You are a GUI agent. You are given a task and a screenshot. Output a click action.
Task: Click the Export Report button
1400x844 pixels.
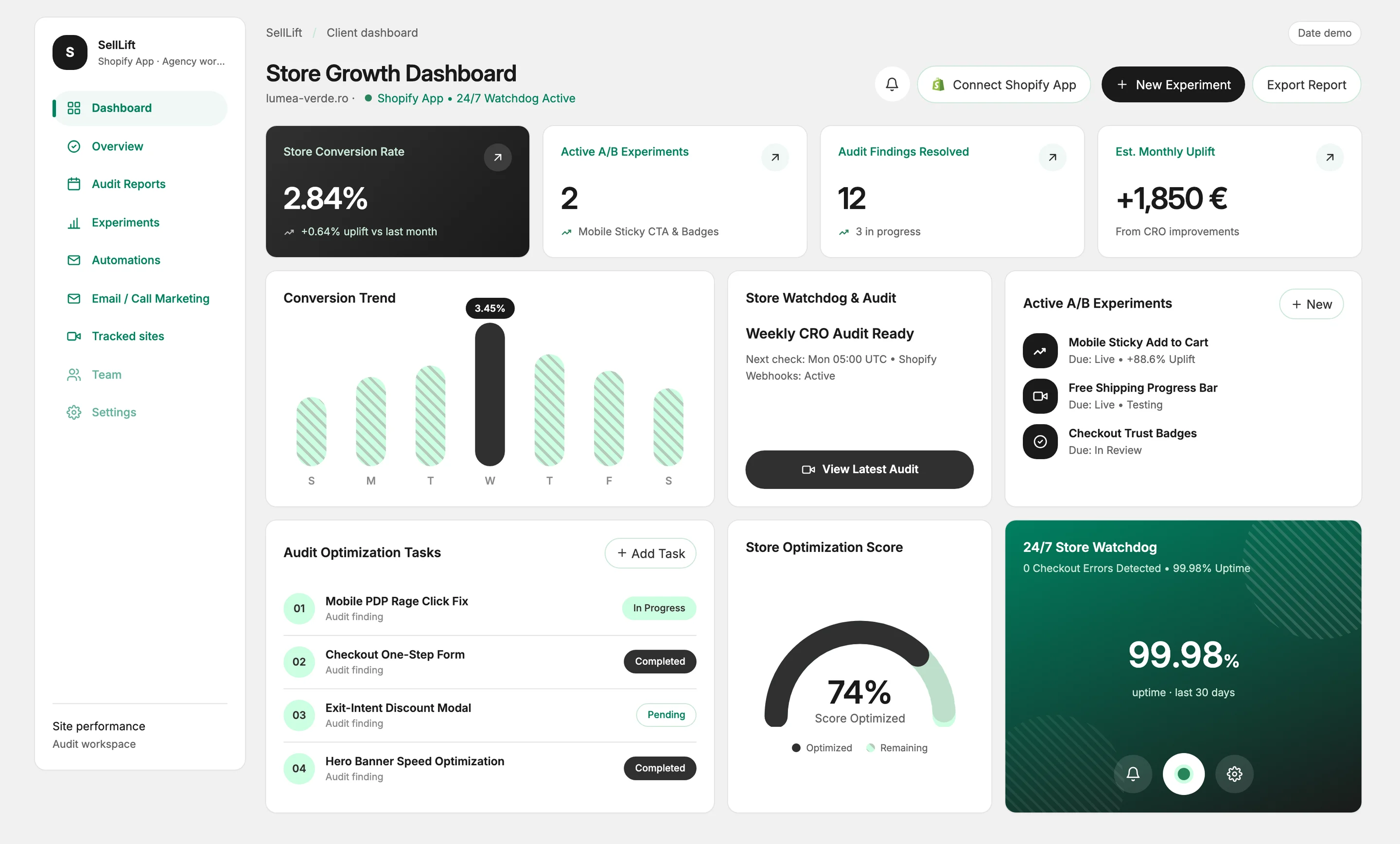click(x=1306, y=85)
